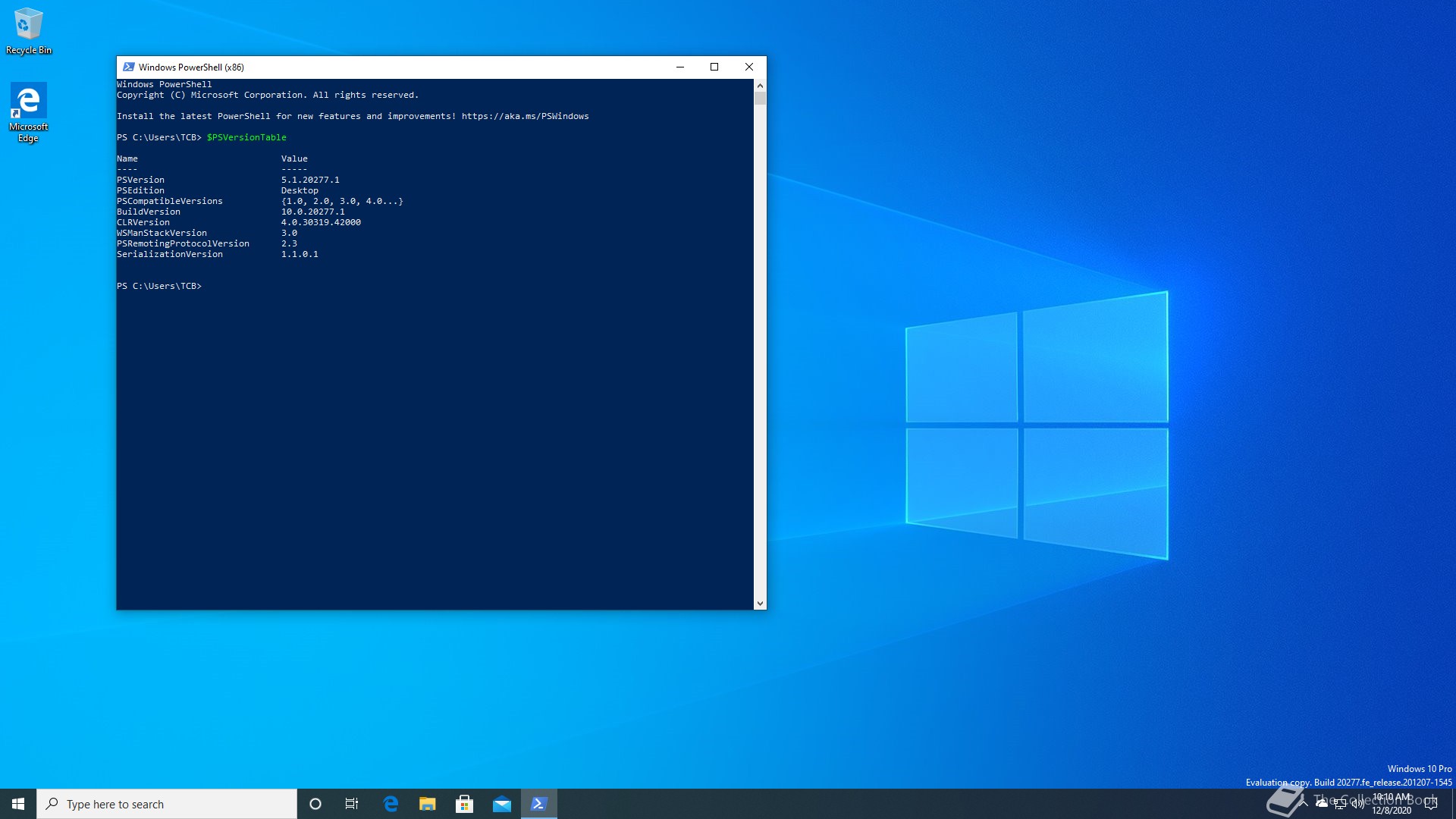Click the SerializationVersion row name
Image resolution: width=1456 pixels, height=819 pixels.
click(170, 254)
